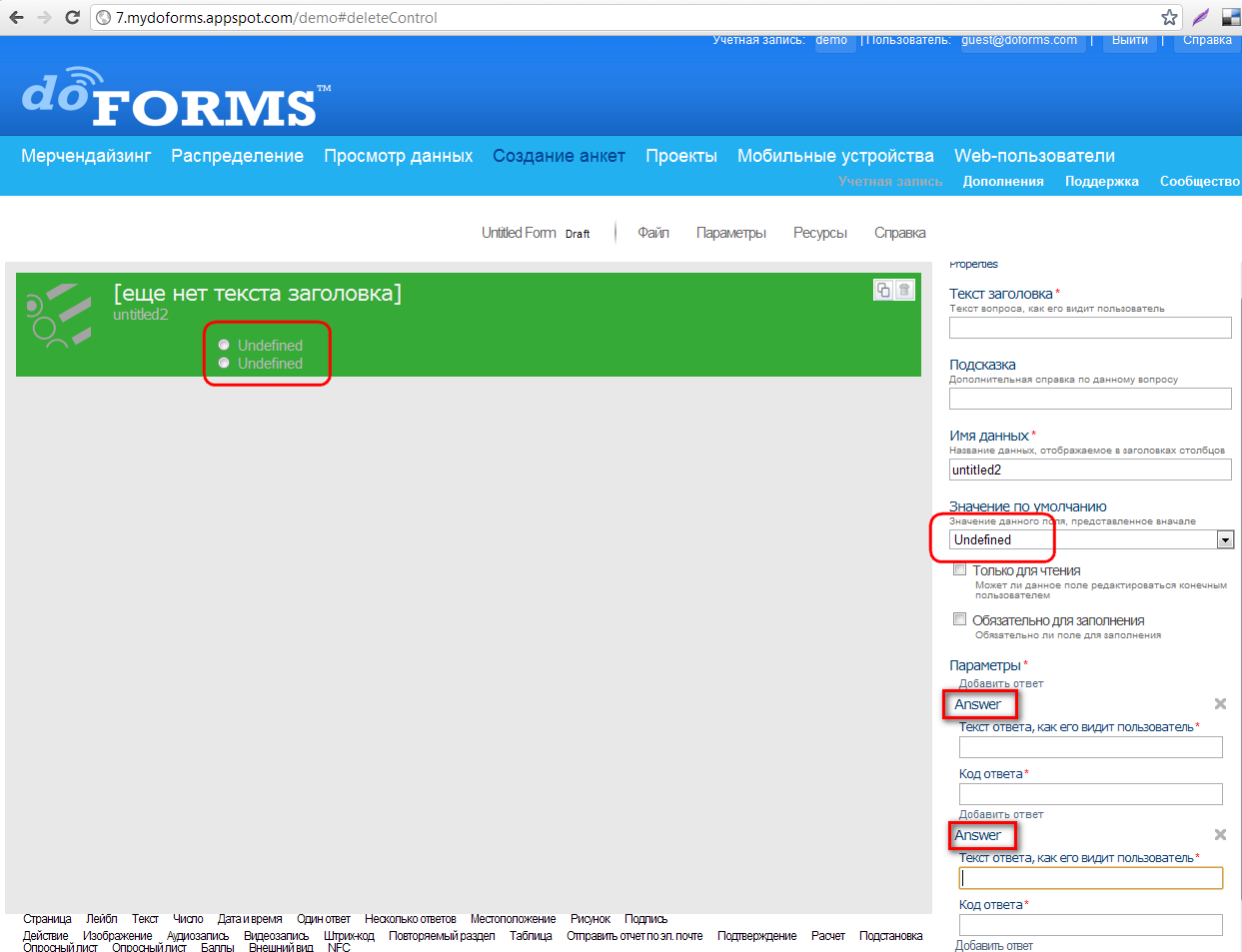
Task: Switch to Просмотр данных tab
Action: click(398, 156)
